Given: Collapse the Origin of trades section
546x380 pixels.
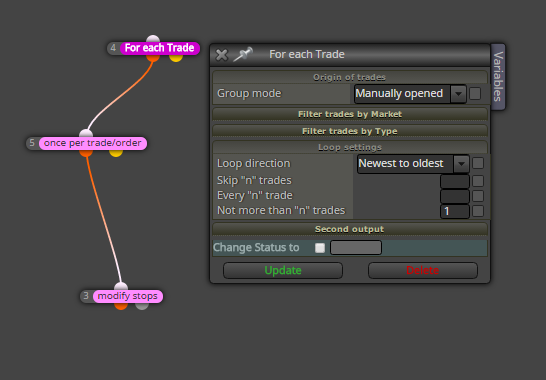Looking at the screenshot, I should click(x=350, y=77).
